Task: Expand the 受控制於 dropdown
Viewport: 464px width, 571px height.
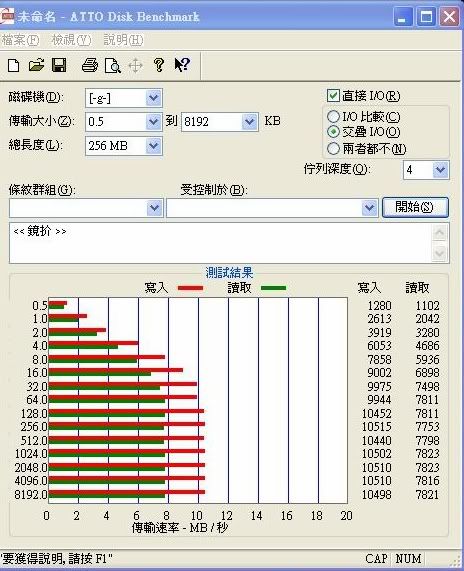Action: point(369,208)
